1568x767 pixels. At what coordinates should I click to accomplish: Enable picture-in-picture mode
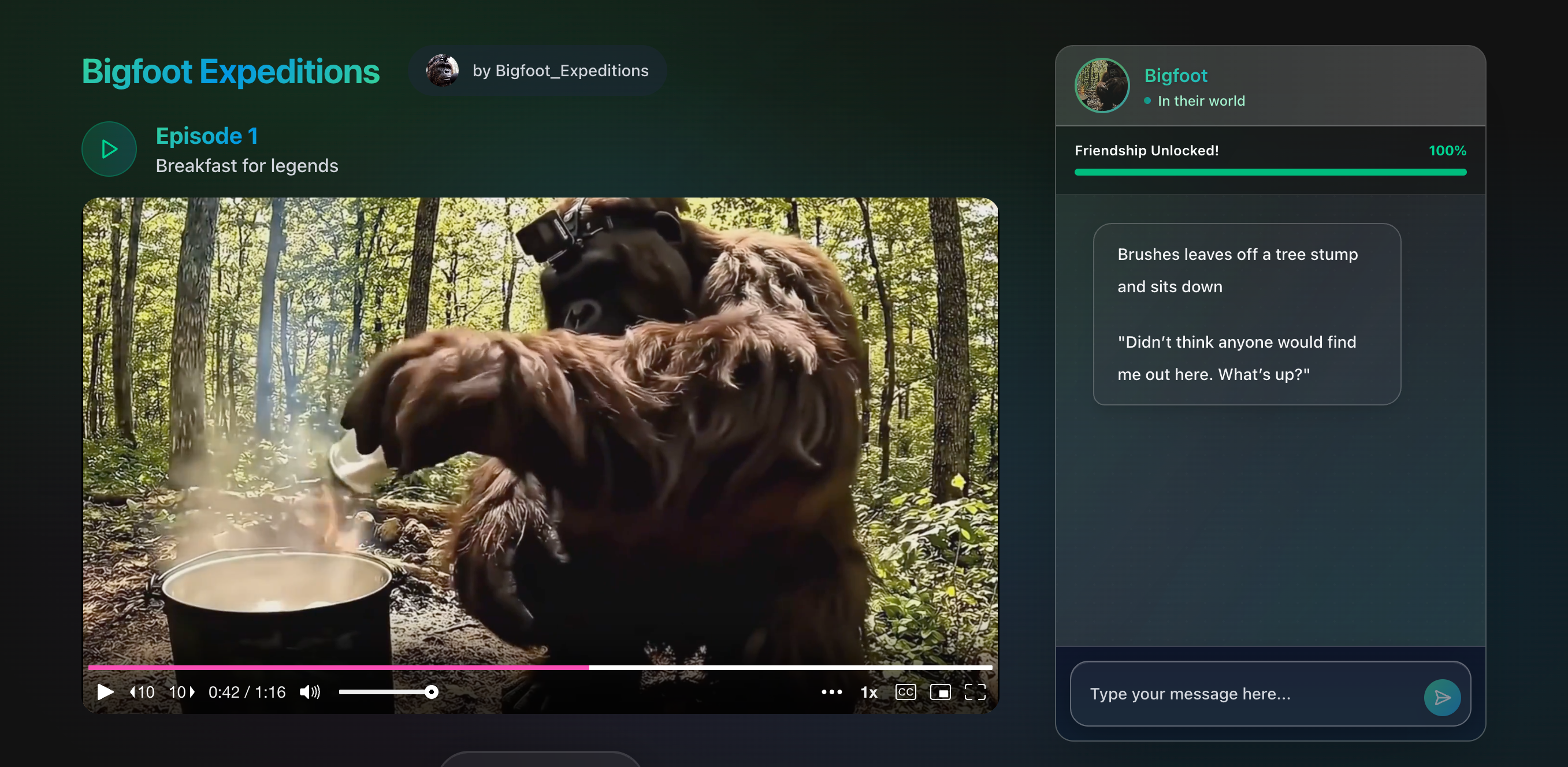940,692
